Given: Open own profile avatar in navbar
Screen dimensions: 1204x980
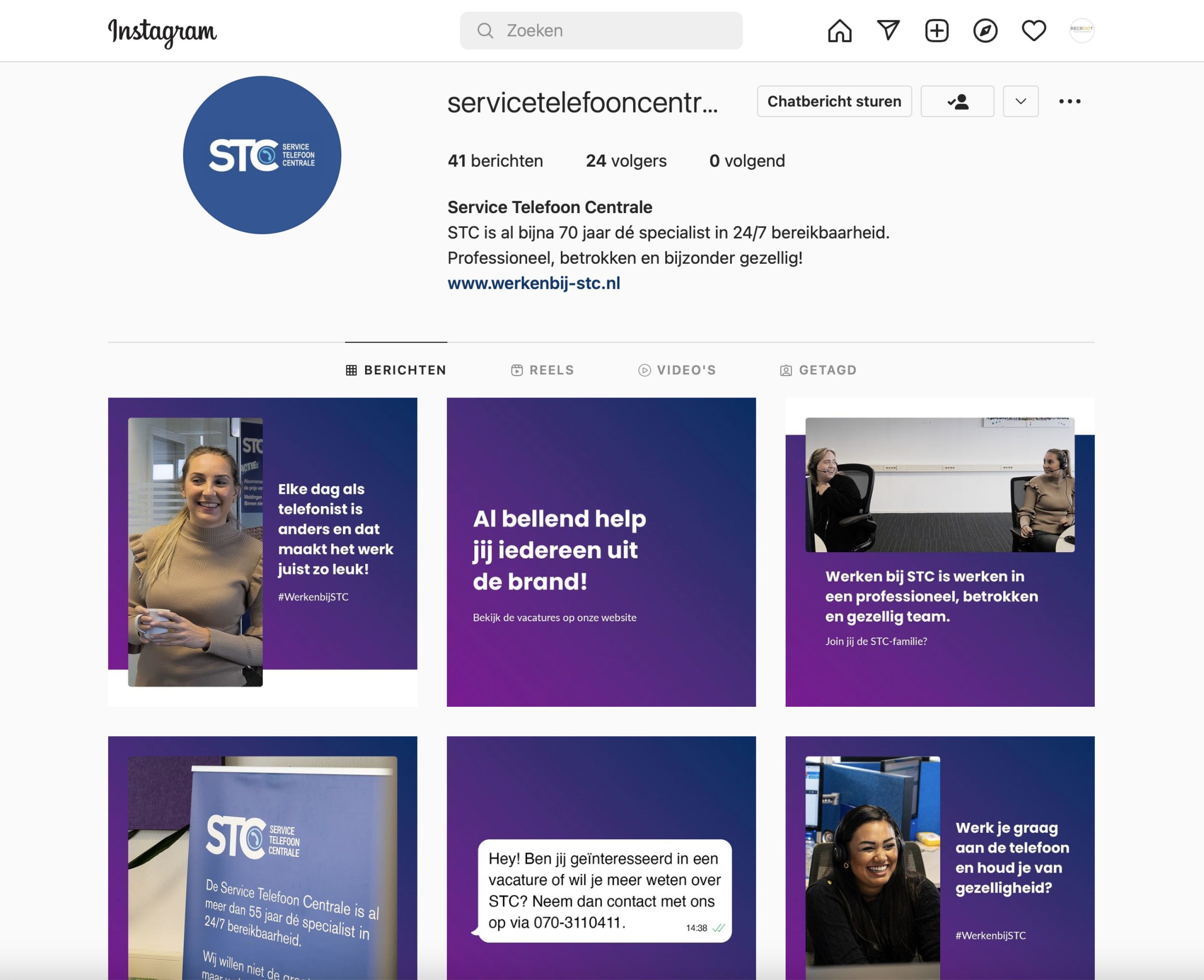Looking at the screenshot, I should pos(1081,30).
